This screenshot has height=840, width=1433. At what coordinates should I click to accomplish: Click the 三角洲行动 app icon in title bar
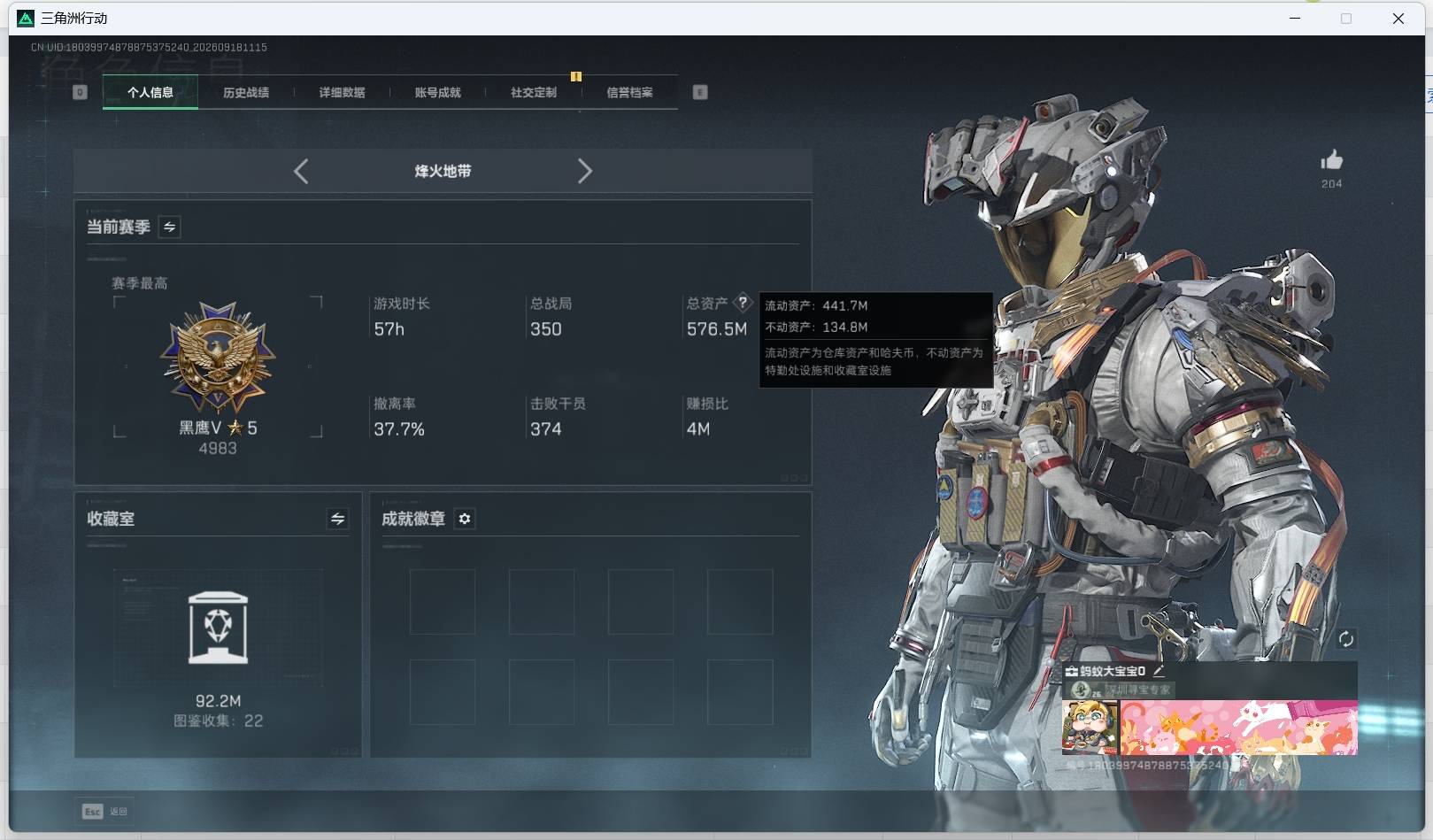(26, 19)
